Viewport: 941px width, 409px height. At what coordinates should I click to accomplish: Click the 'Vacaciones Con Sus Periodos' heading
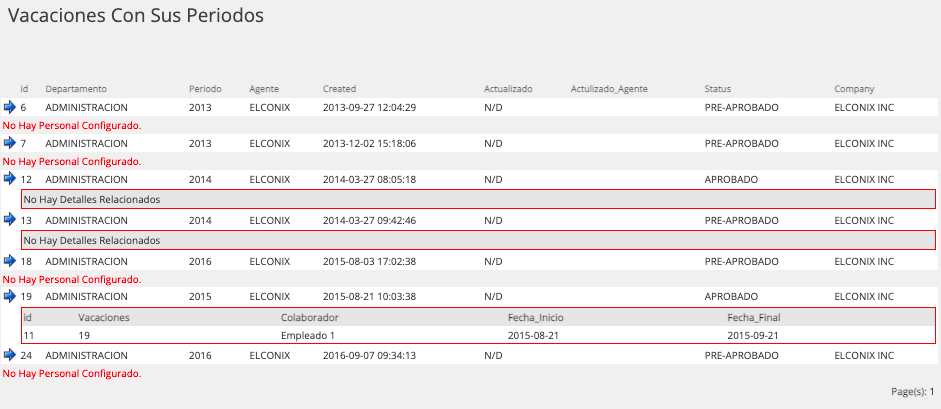click(136, 16)
